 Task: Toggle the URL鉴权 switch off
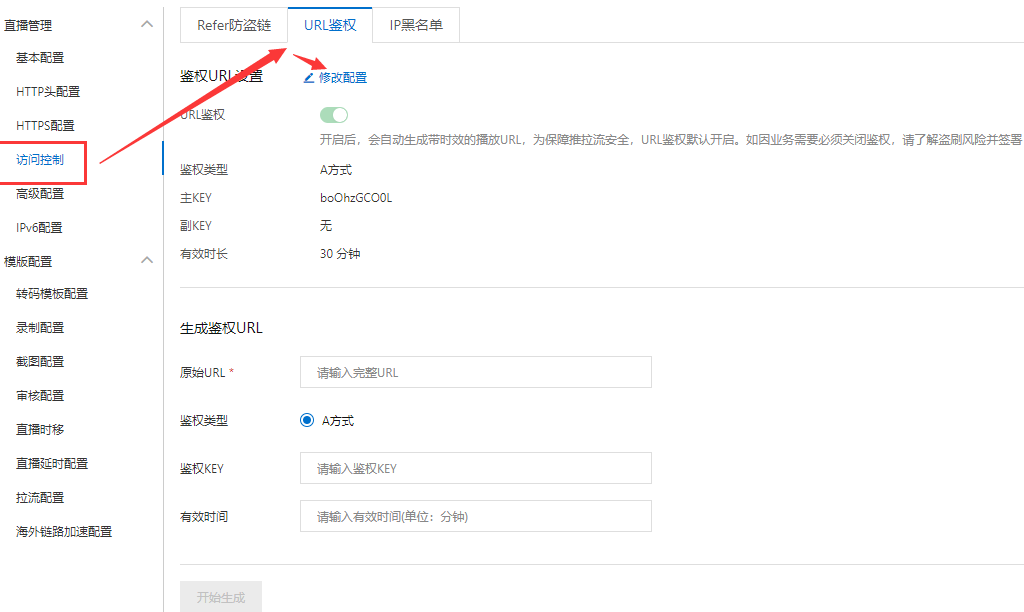(333, 115)
